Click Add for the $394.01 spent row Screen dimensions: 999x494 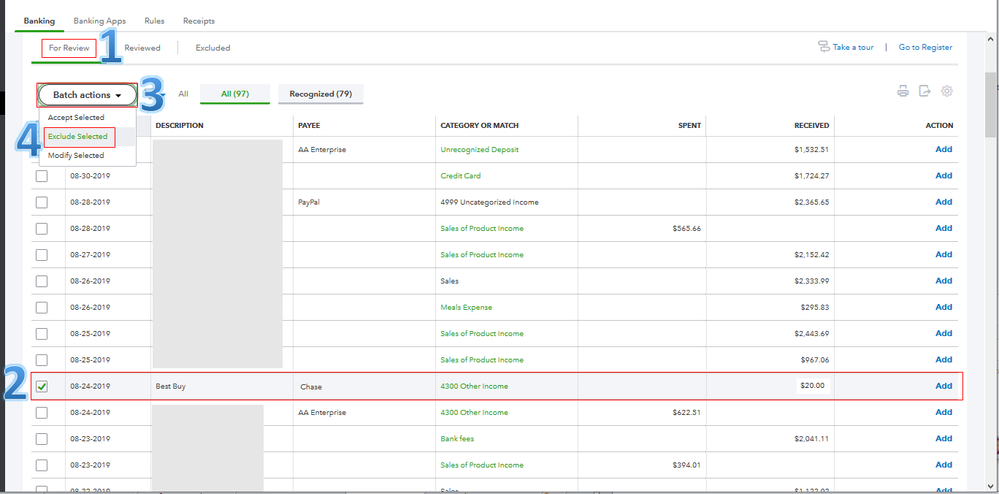click(x=944, y=465)
